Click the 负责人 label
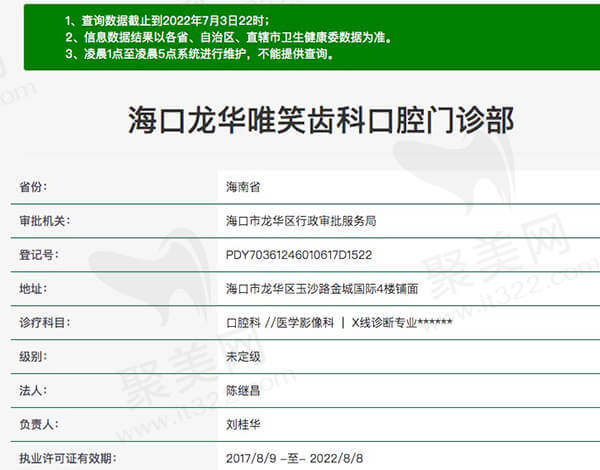 (39, 424)
